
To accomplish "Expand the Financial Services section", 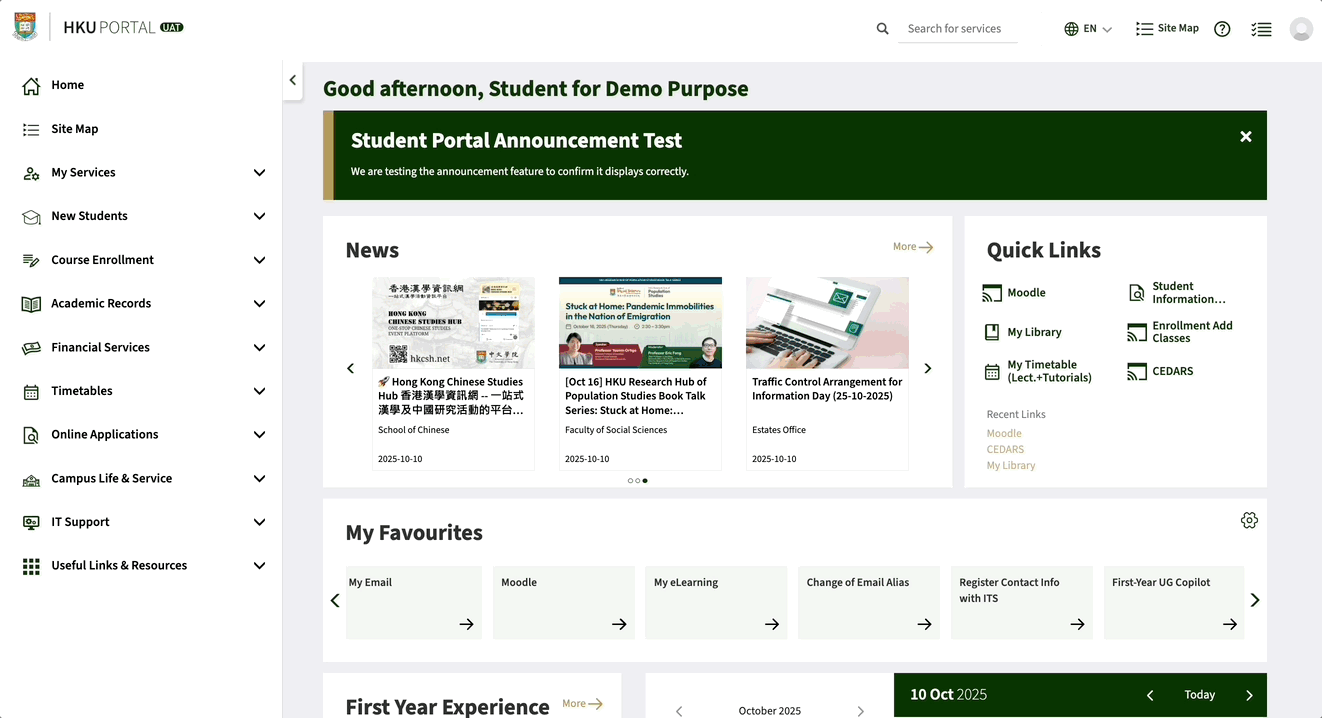I will (x=259, y=348).
